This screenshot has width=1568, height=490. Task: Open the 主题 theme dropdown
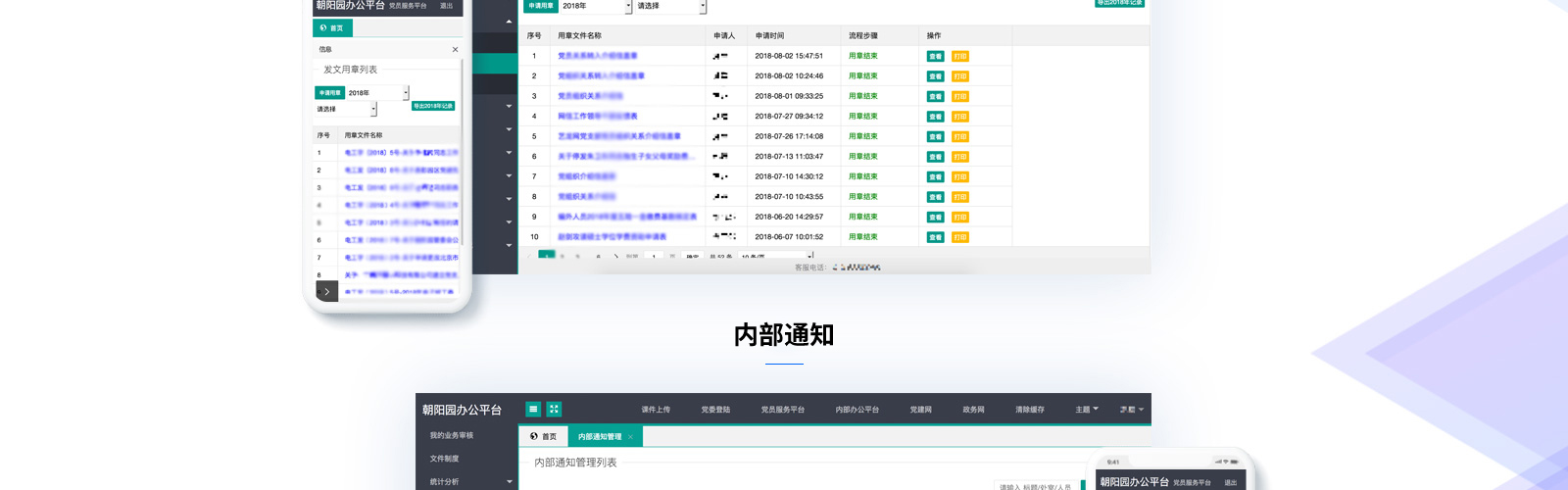click(x=1087, y=410)
